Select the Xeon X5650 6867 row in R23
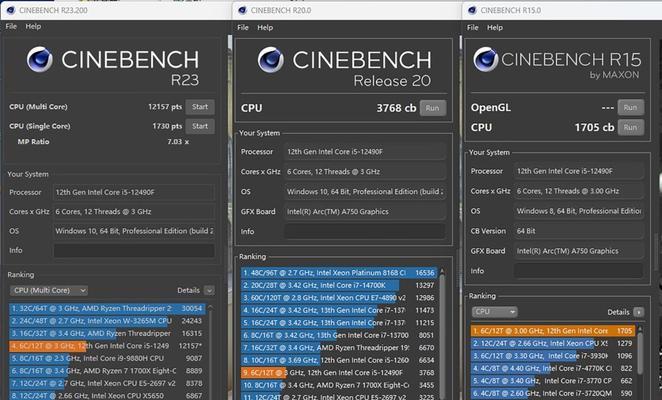The height and width of the screenshot is (400, 662). tap(107, 396)
